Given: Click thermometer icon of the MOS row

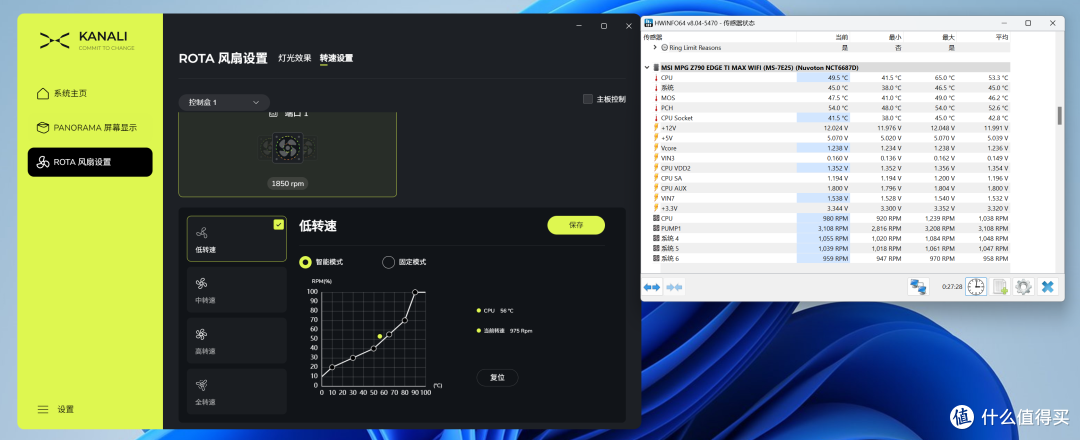Looking at the screenshot, I should coord(656,98).
